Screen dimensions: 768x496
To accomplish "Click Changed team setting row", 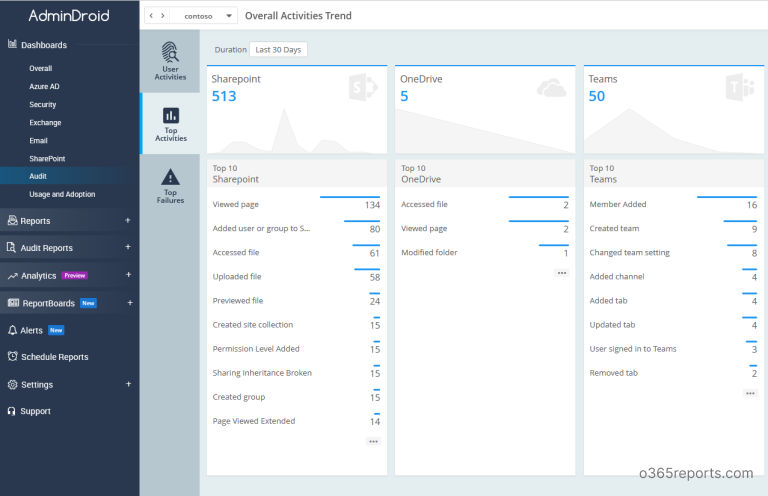I will 673,252.
